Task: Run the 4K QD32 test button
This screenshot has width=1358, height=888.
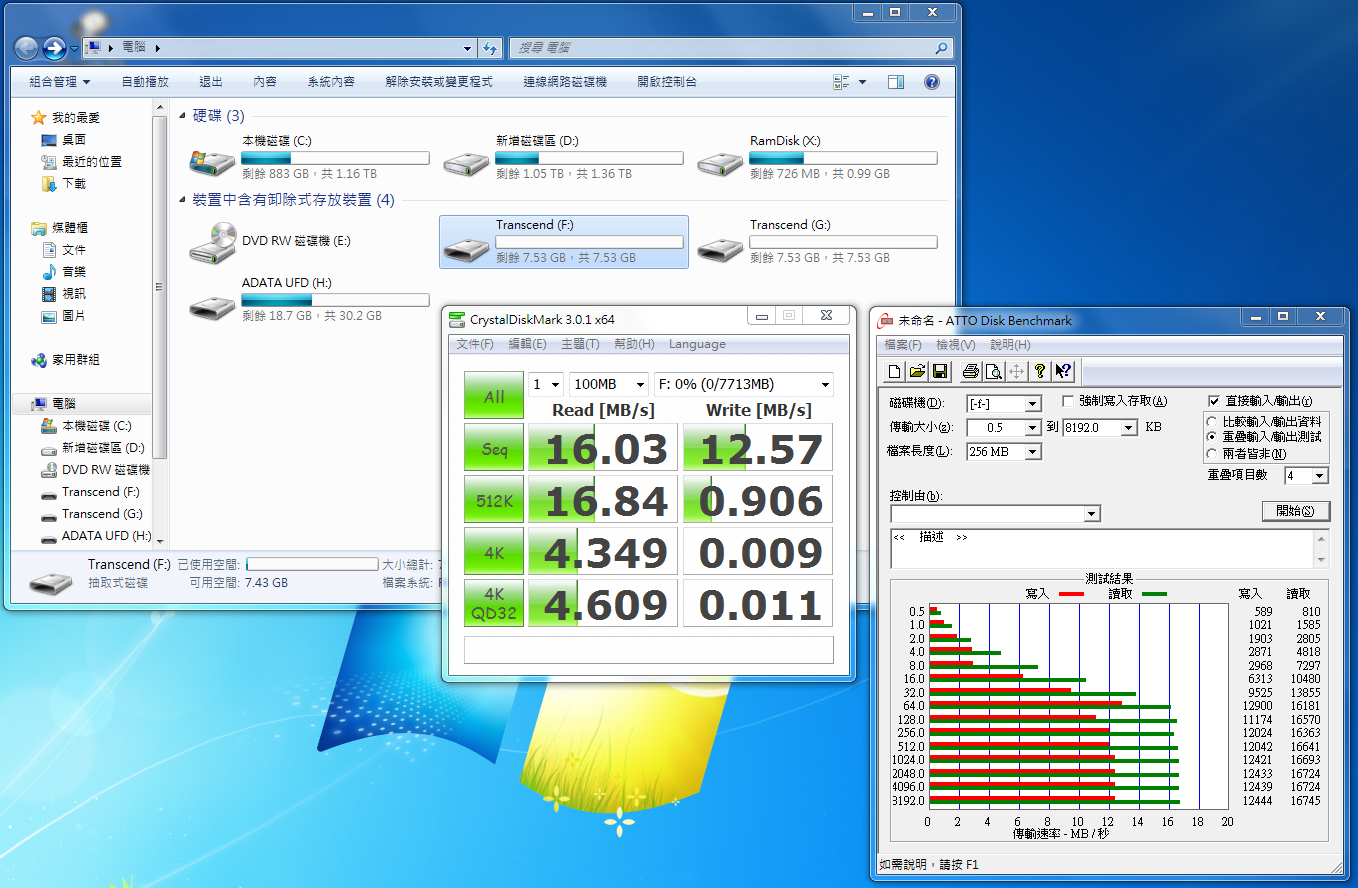Action: pos(494,604)
